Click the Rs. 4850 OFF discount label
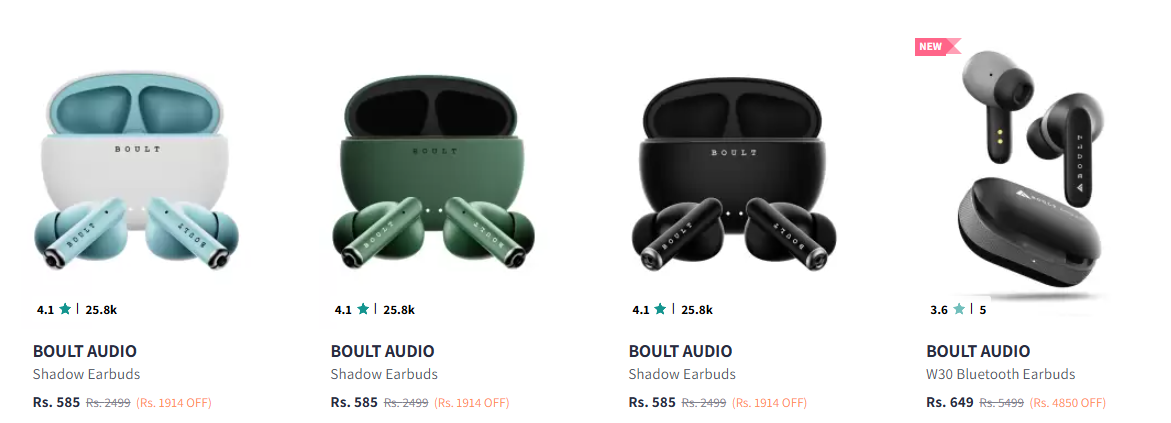The width and height of the screenshot is (1171, 423). click(1067, 403)
